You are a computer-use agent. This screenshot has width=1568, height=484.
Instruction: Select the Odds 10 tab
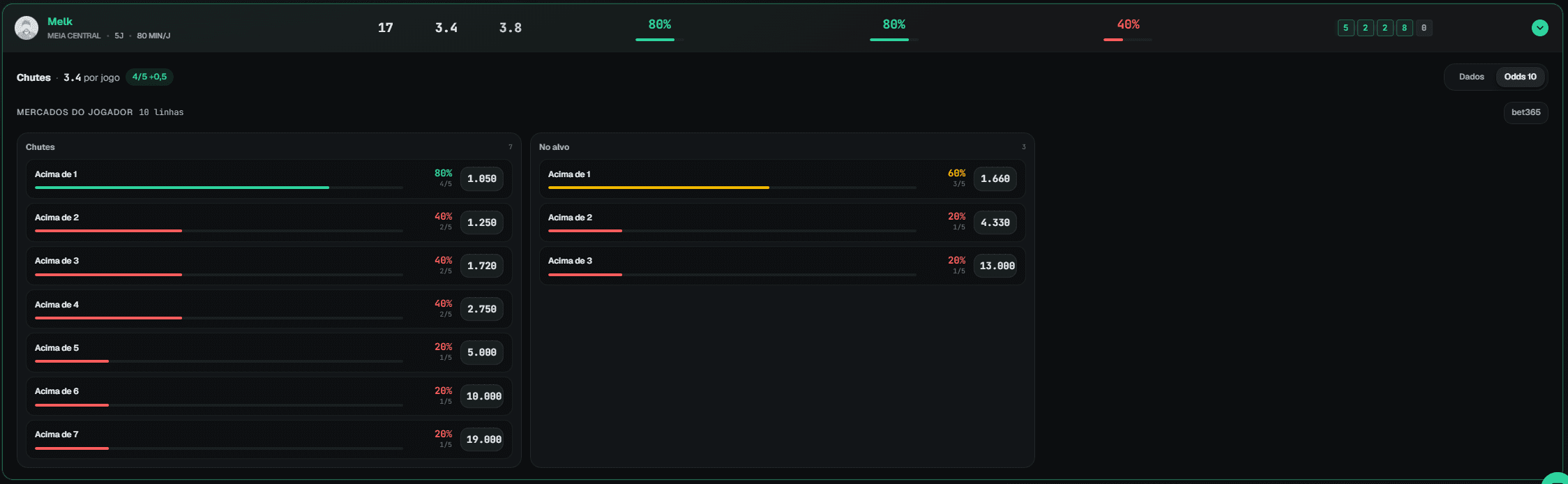(1520, 77)
